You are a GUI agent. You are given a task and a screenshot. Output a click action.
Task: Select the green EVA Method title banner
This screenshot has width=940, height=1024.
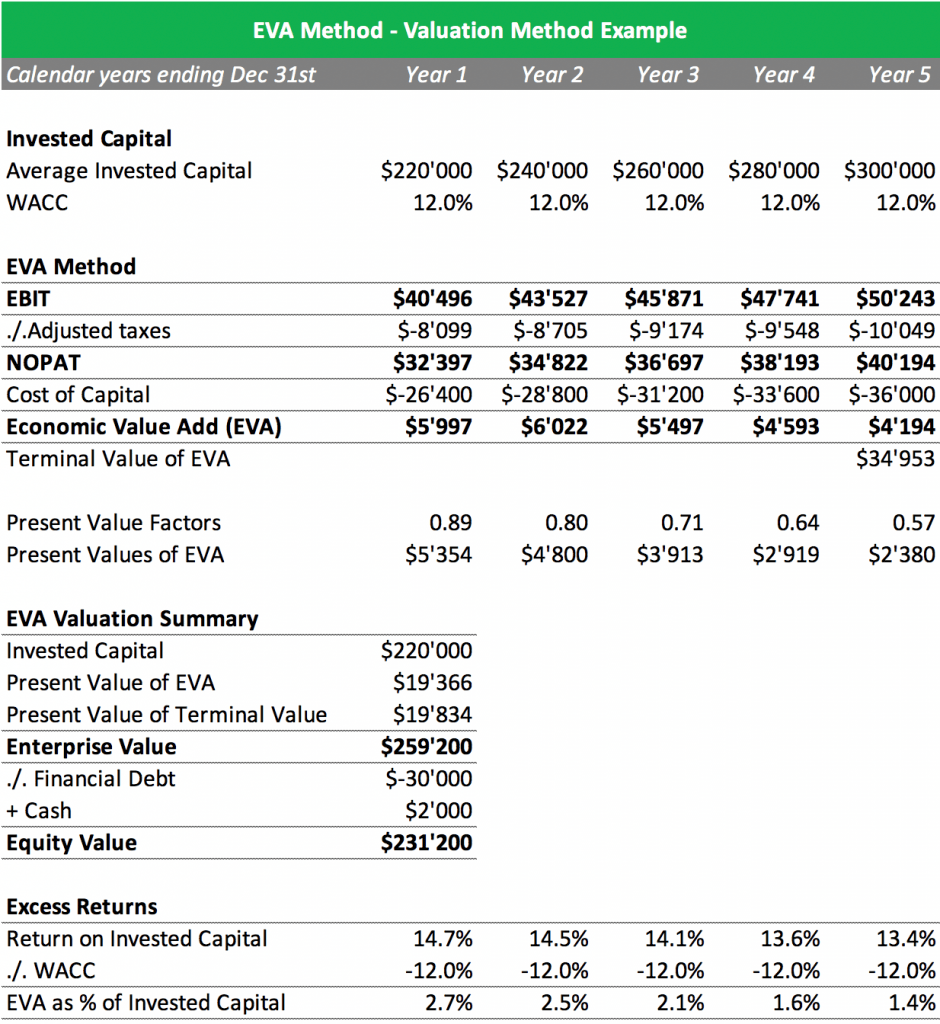coord(470,29)
